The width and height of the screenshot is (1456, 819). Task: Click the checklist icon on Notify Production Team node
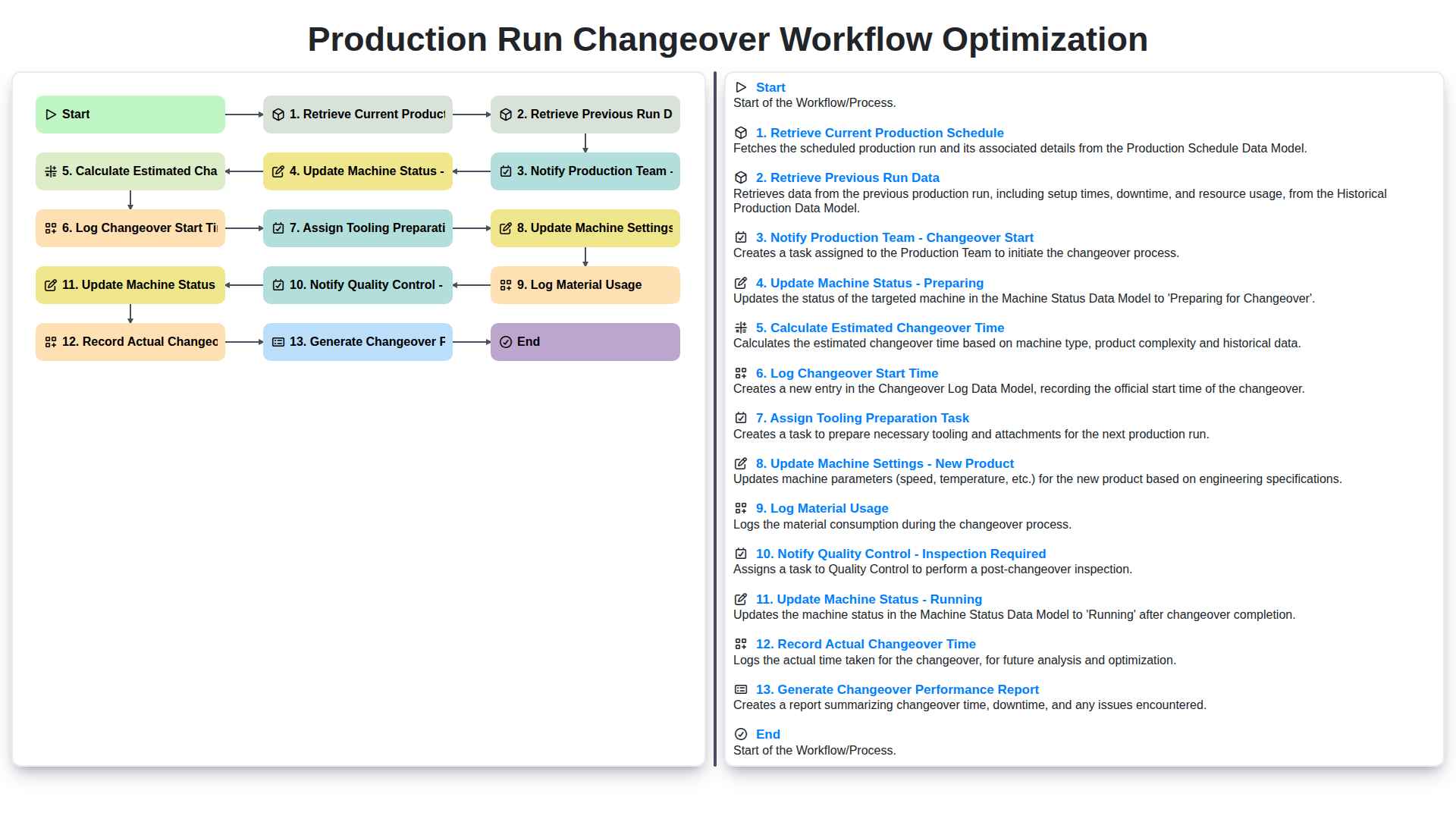(x=506, y=171)
